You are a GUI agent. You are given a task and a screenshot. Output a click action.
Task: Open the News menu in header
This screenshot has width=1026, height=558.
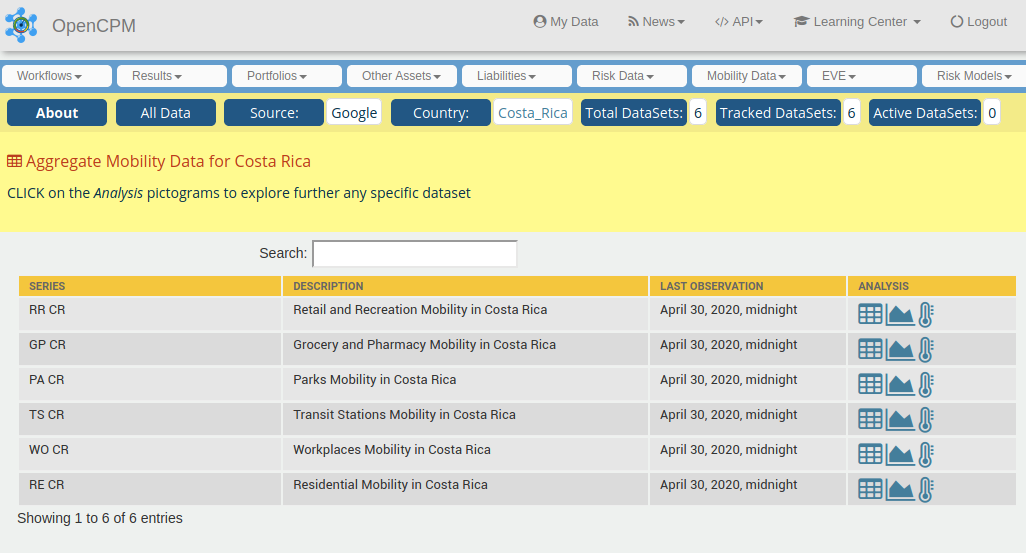[656, 22]
